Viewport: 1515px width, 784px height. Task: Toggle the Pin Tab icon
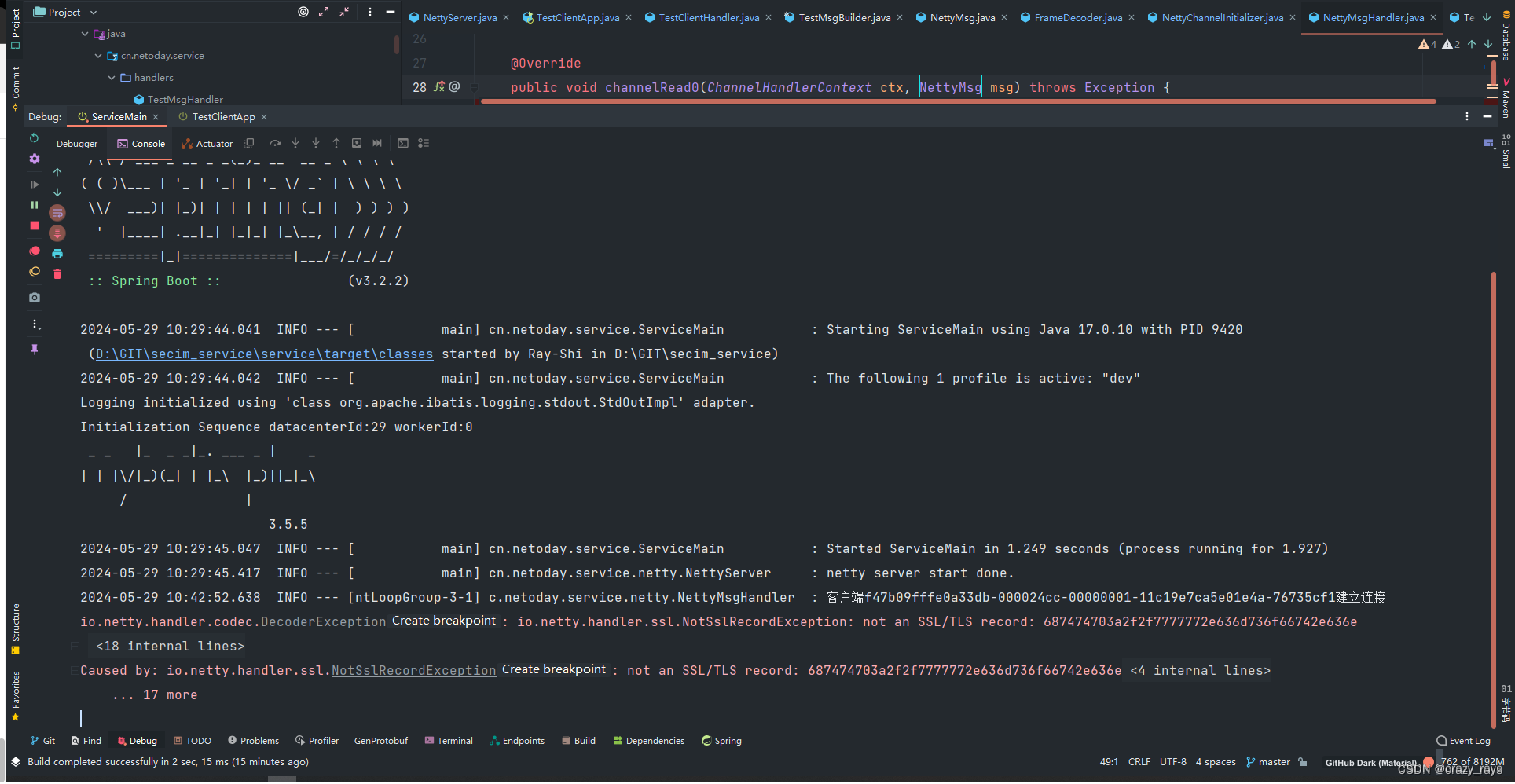coord(34,350)
